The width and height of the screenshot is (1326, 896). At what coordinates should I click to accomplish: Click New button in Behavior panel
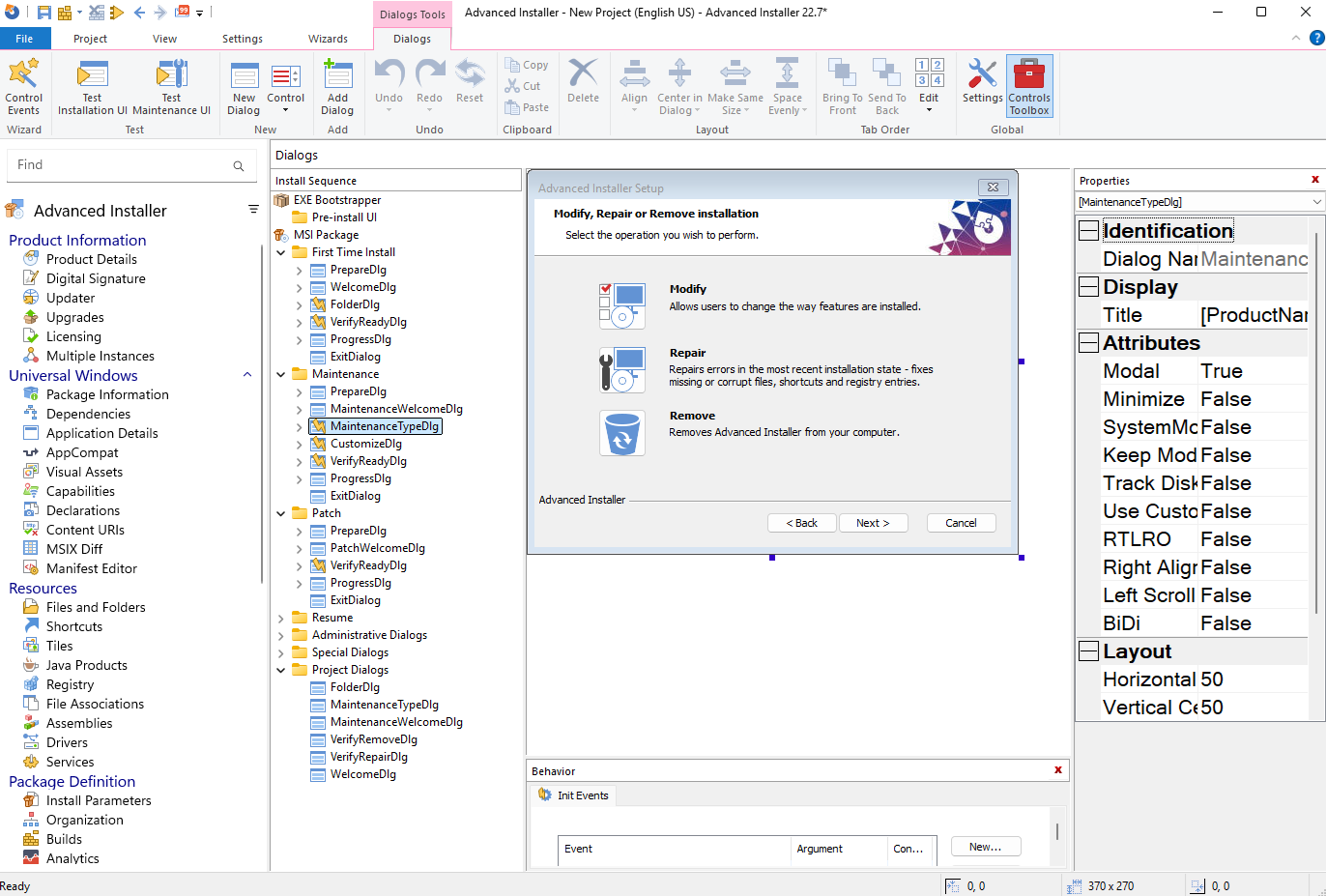986,847
